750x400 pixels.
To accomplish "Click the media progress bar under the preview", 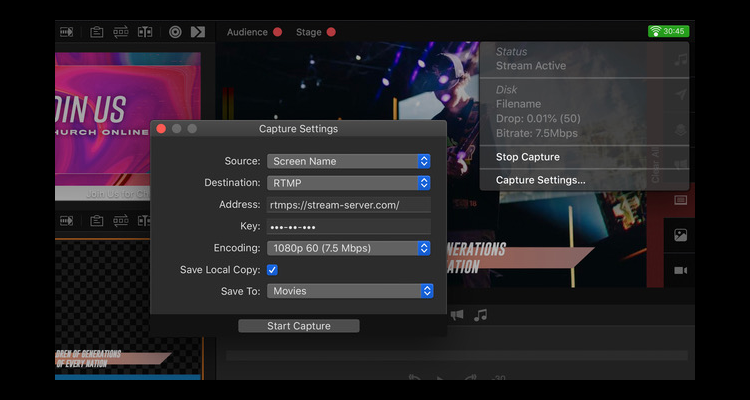I will [457, 356].
